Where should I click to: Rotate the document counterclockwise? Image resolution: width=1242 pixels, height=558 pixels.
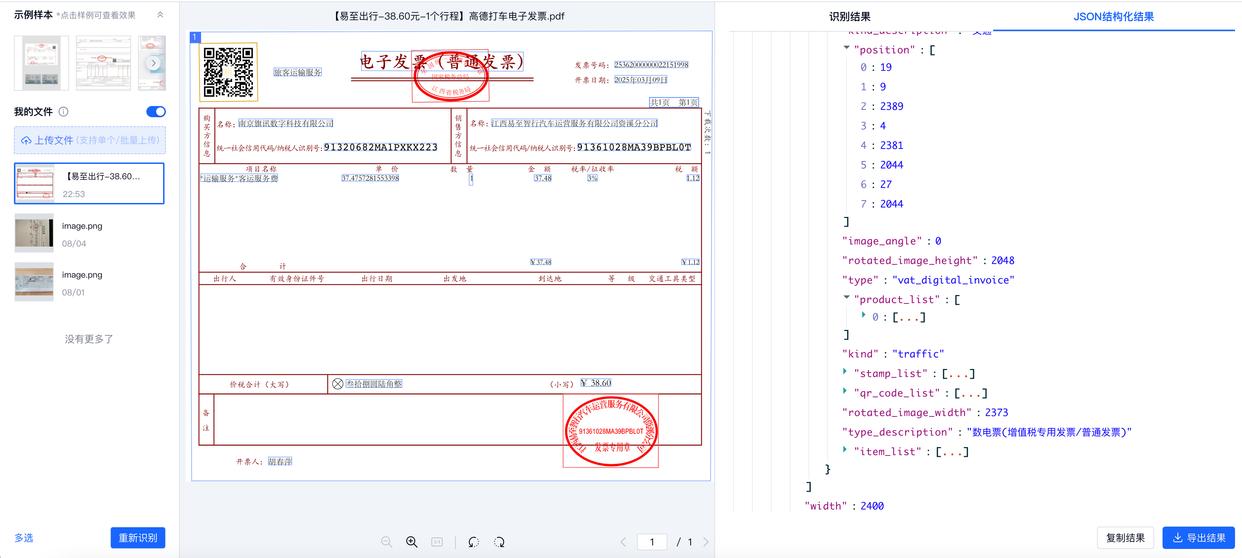473,542
